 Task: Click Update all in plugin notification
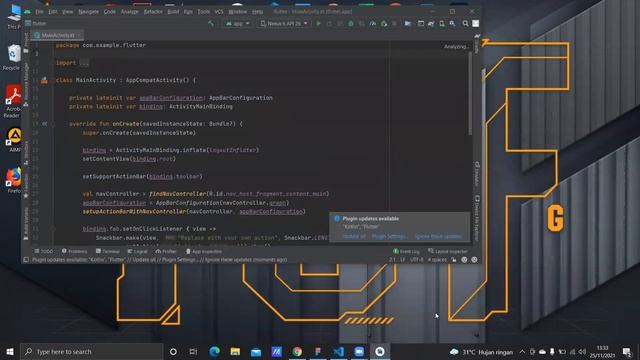pos(354,236)
